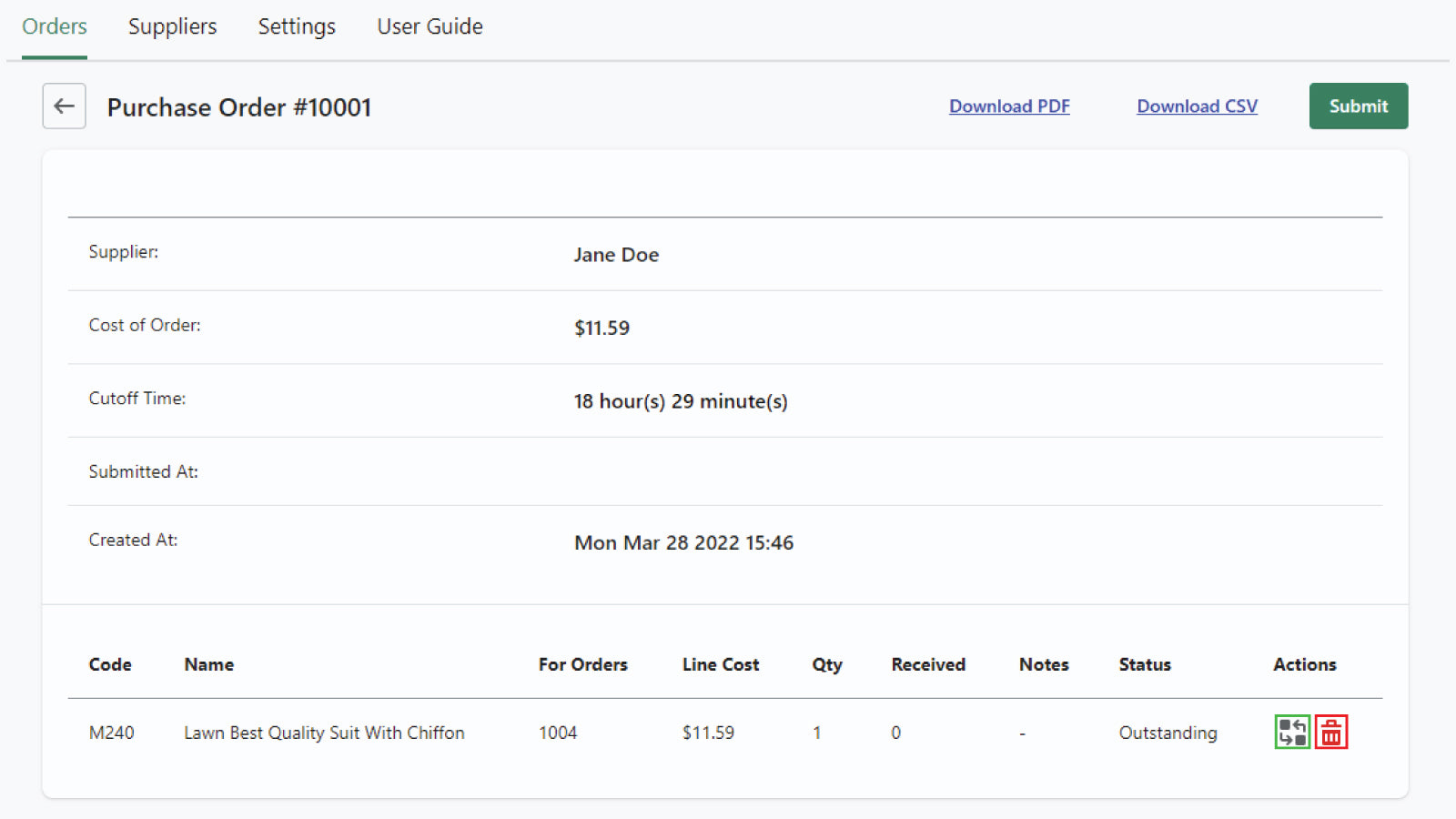Open the Settings tab
Viewport: 1456px width, 819px height.
pyautogui.click(x=297, y=26)
